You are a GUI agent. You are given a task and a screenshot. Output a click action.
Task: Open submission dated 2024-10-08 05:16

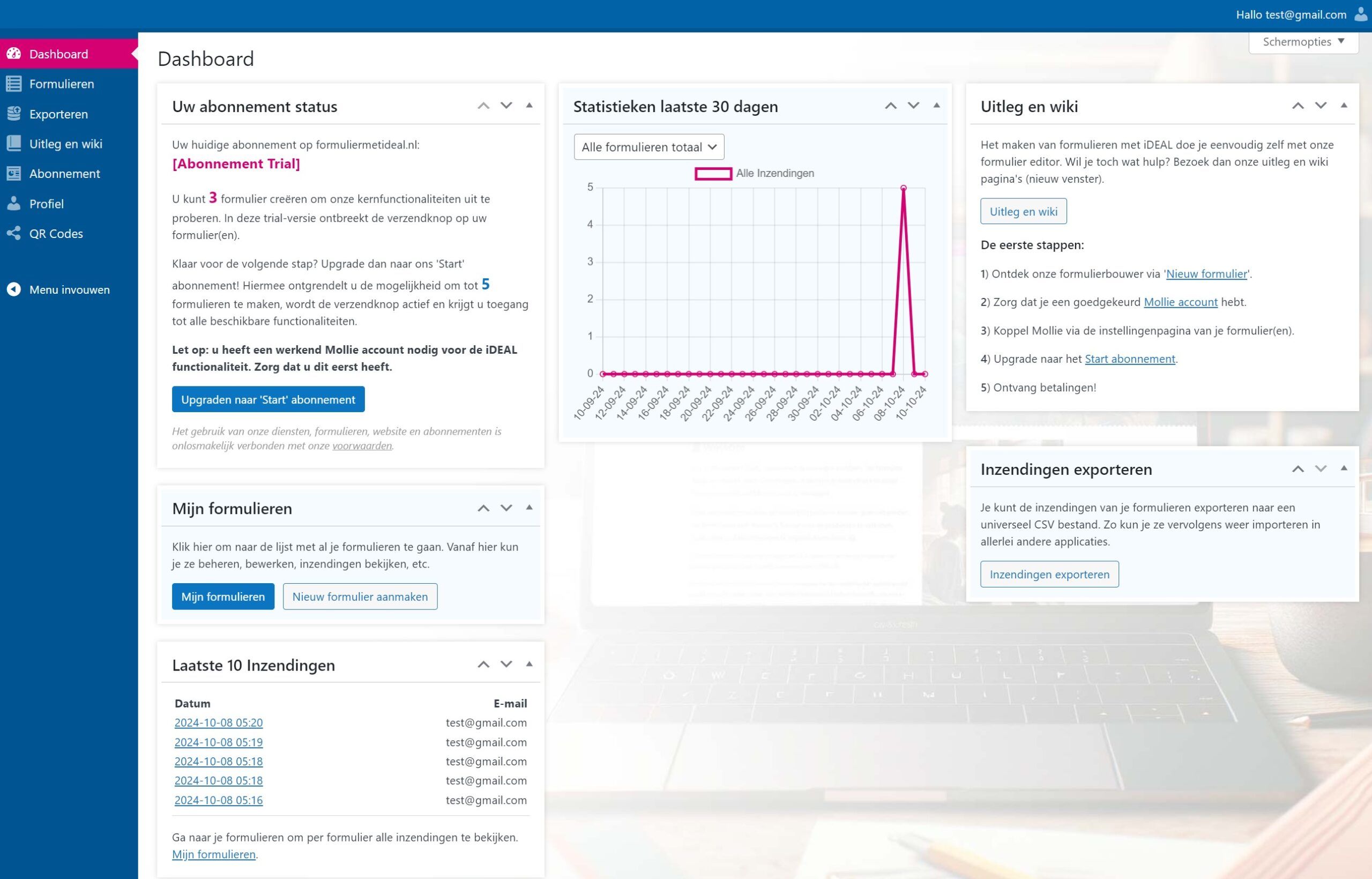click(x=219, y=800)
